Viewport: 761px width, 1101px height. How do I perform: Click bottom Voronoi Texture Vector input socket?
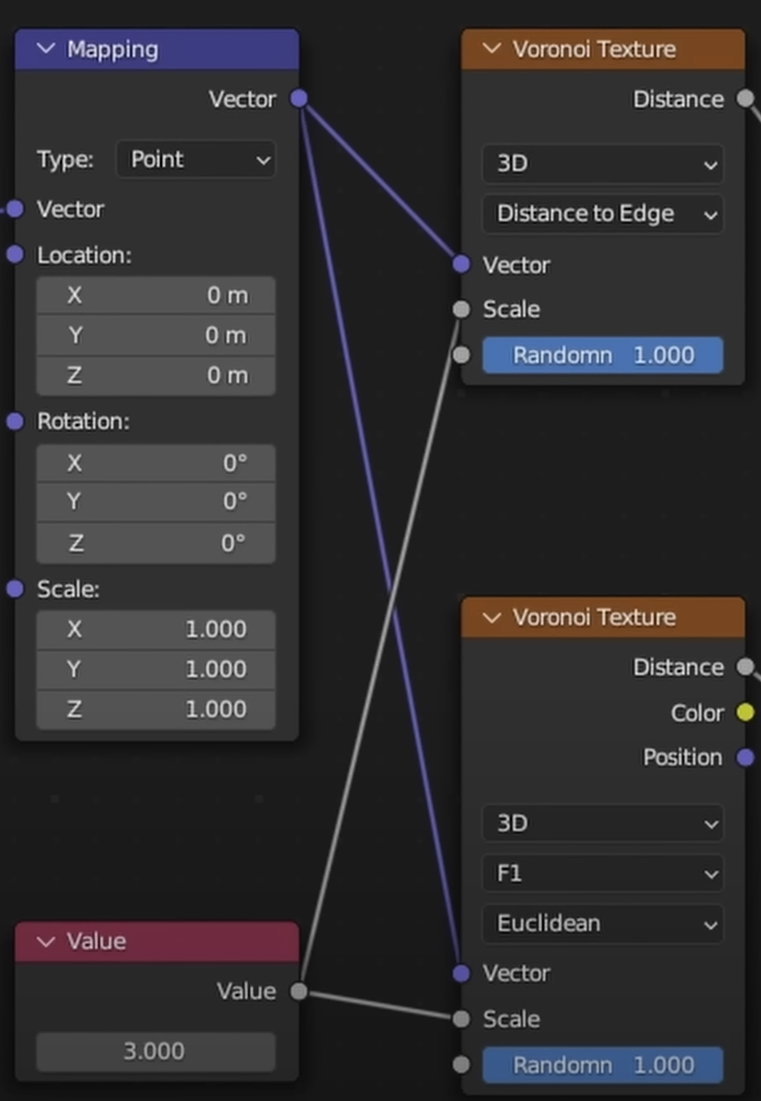click(461, 973)
